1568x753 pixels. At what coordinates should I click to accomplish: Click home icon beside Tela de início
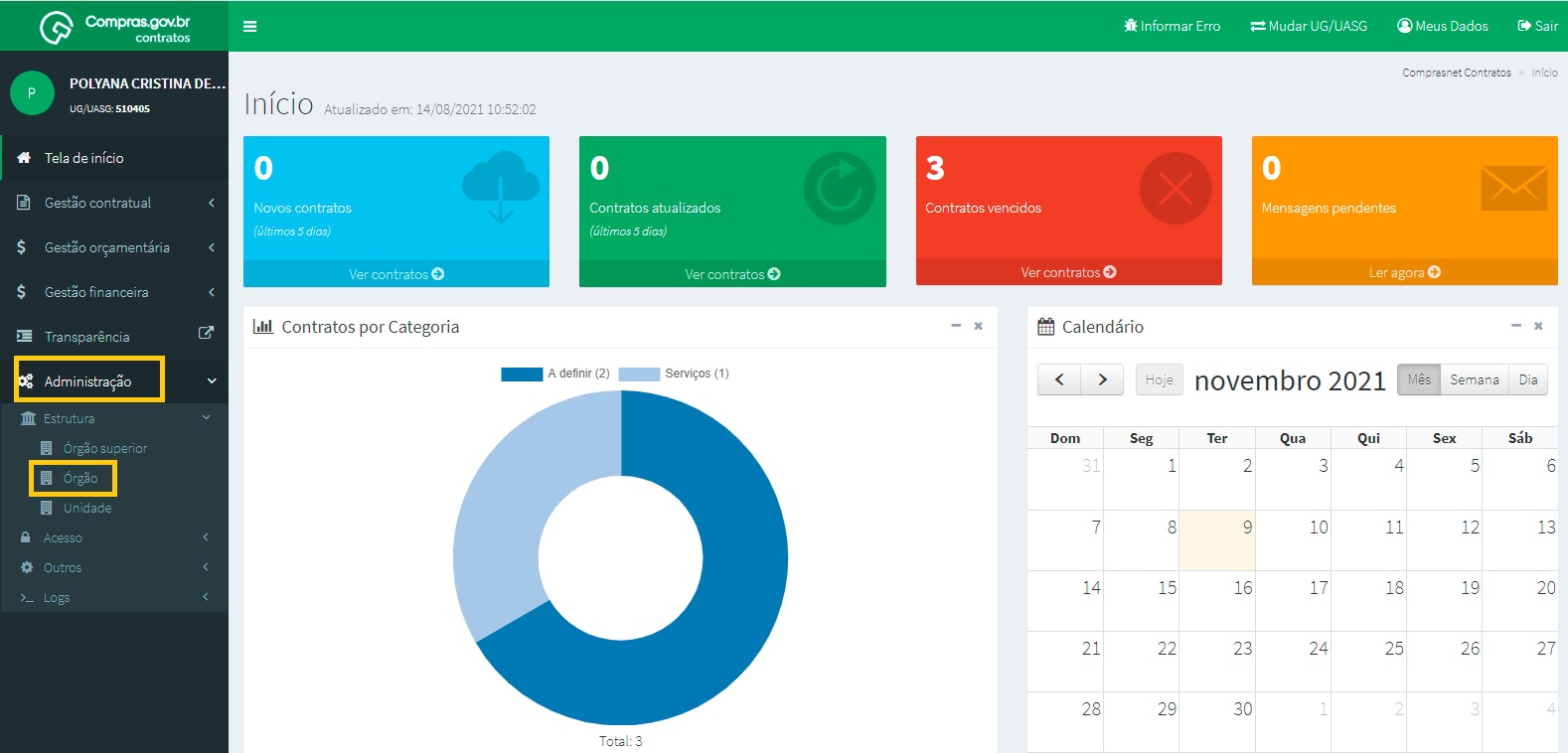point(24,158)
